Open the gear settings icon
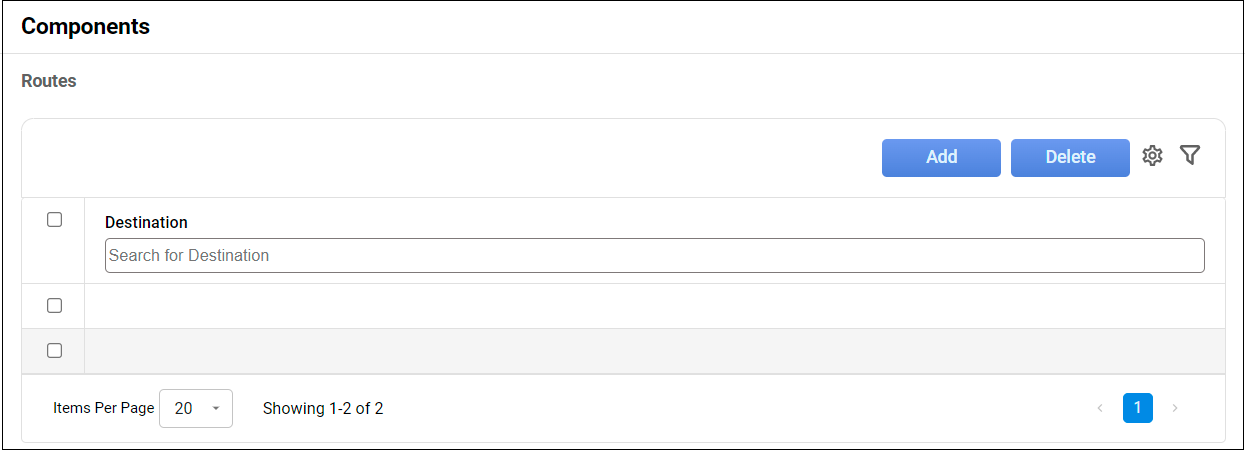This screenshot has height=451, width=1245. tap(1152, 156)
